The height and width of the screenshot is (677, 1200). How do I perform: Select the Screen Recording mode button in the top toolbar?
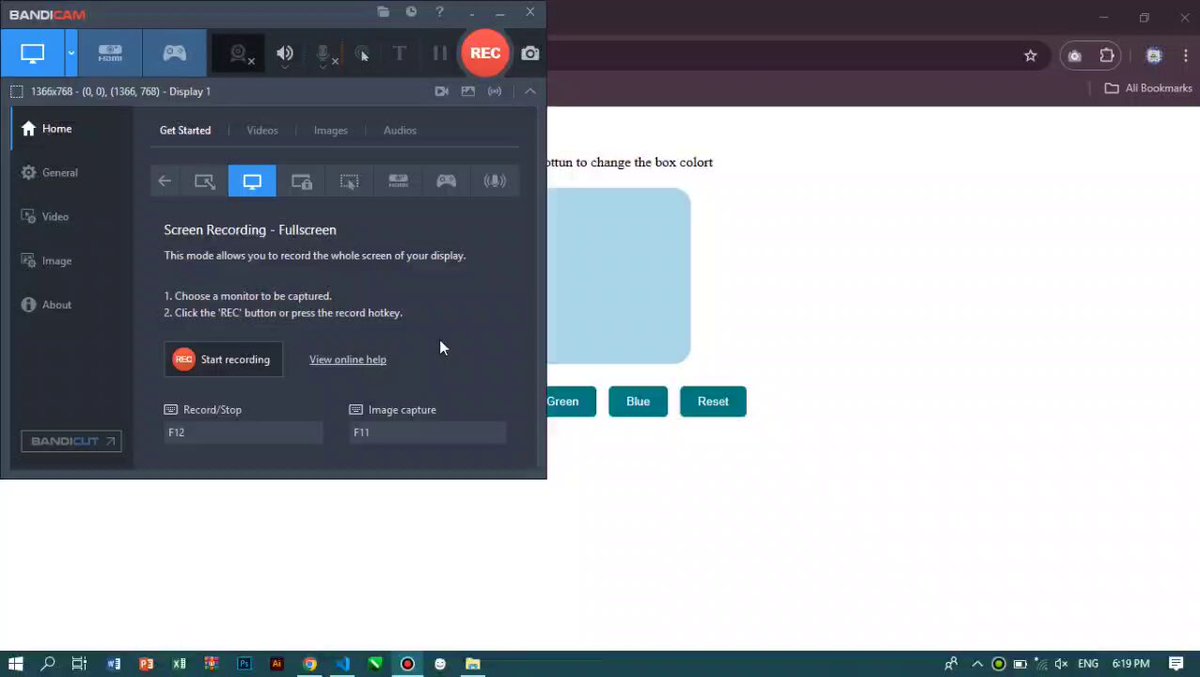click(32, 53)
